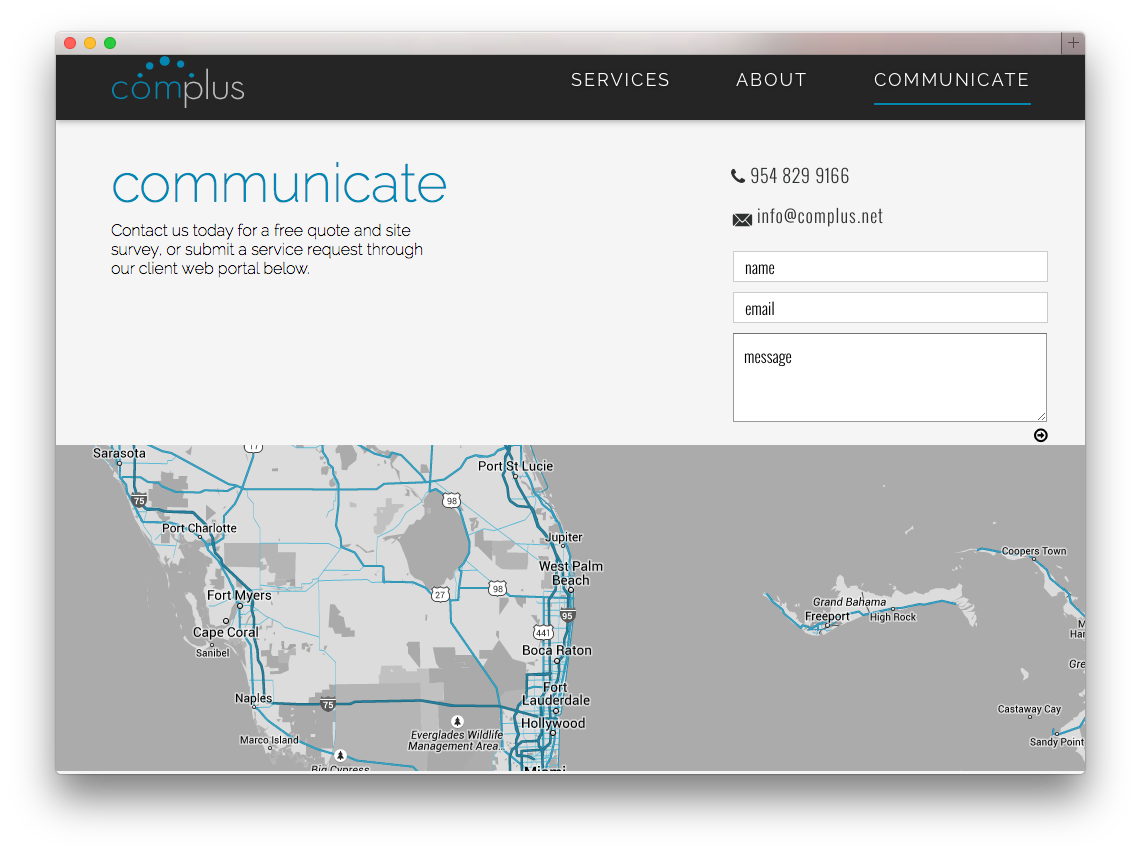Open the info@complus.net email link
The height and width of the screenshot is (854, 1141).
(820, 217)
